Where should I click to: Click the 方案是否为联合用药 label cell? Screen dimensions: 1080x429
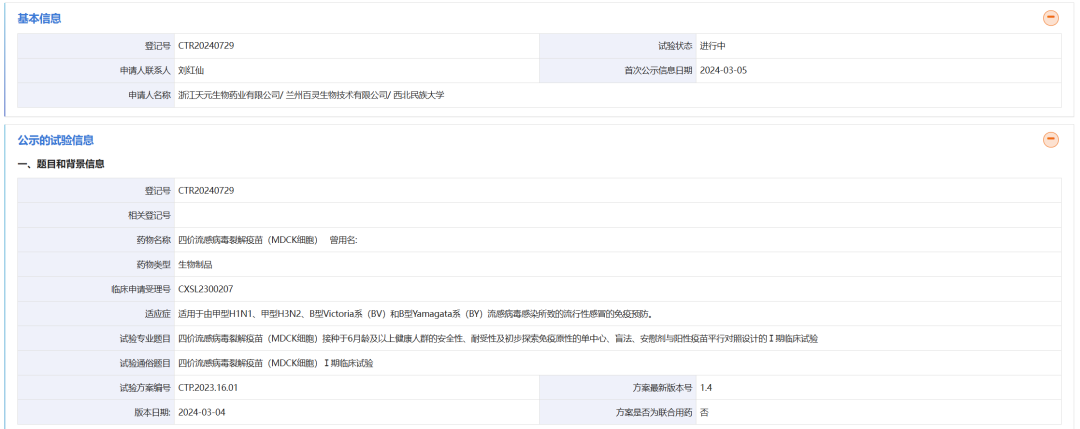click(x=618, y=412)
